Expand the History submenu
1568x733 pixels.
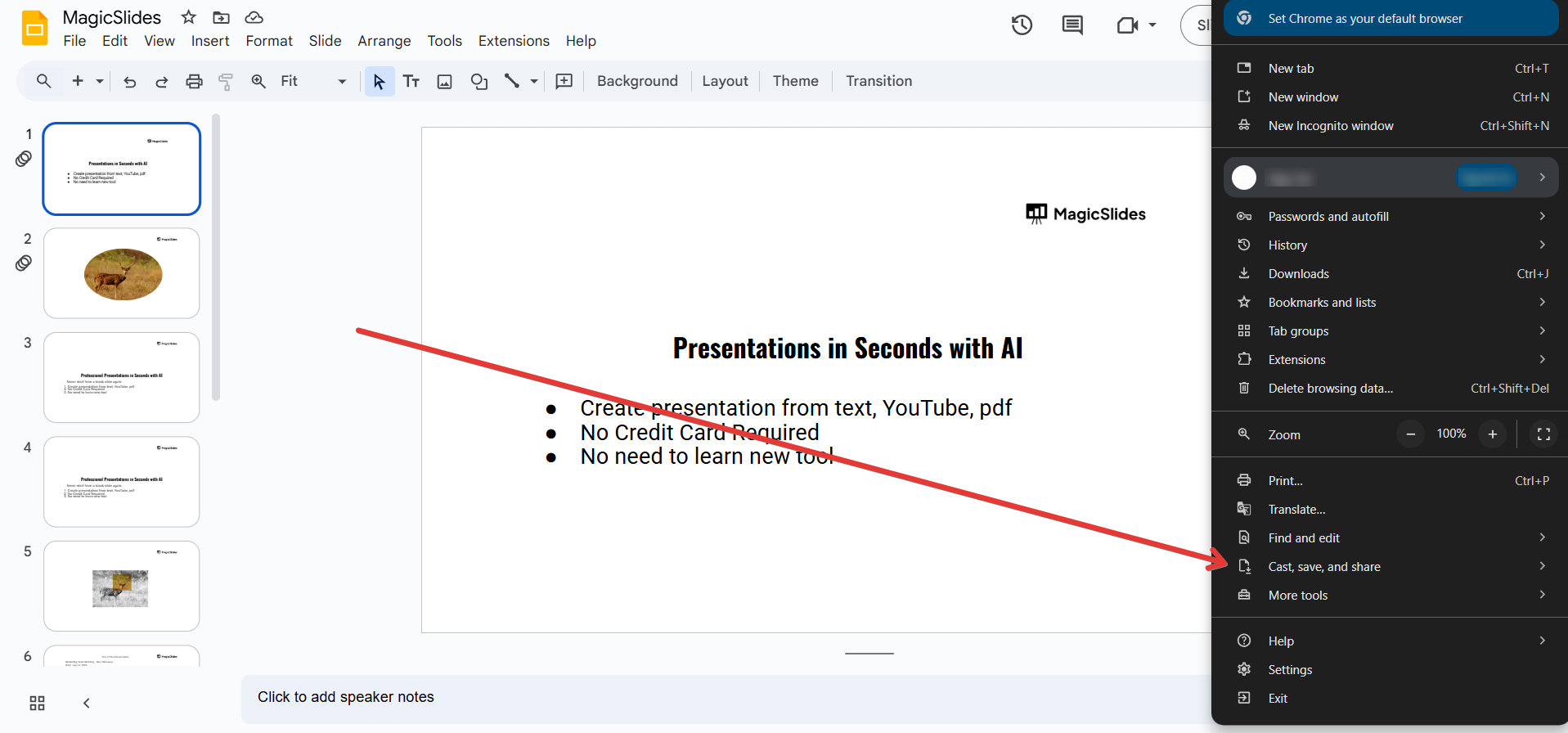pyautogui.click(x=1391, y=245)
